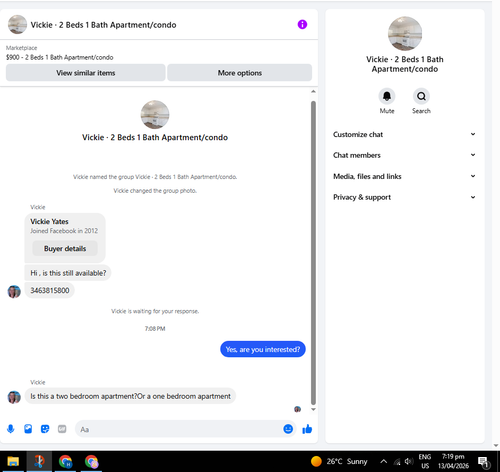Expand Media, files and links section
This screenshot has width=500, height=472.
coord(404,176)
